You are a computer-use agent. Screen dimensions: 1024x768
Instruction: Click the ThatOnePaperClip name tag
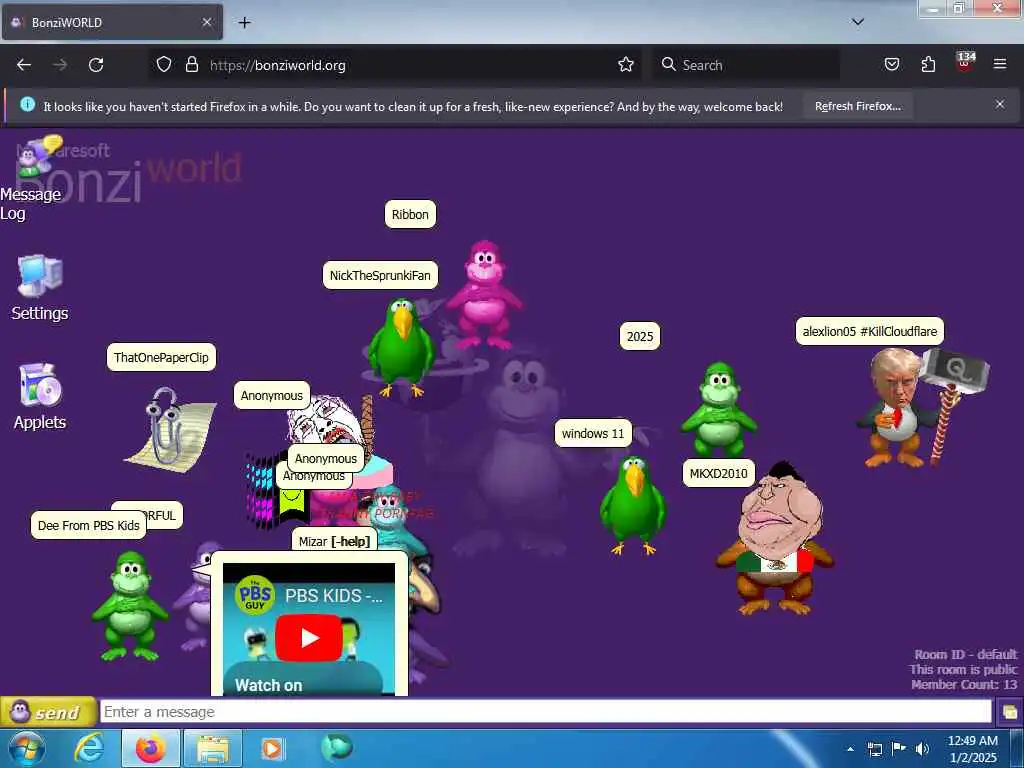(161, 357)
